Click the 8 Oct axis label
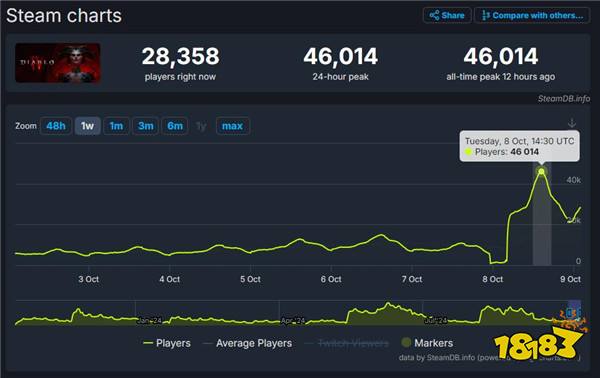Image resolution: width=600 pixels, height=378 pixels. (492, 279)
